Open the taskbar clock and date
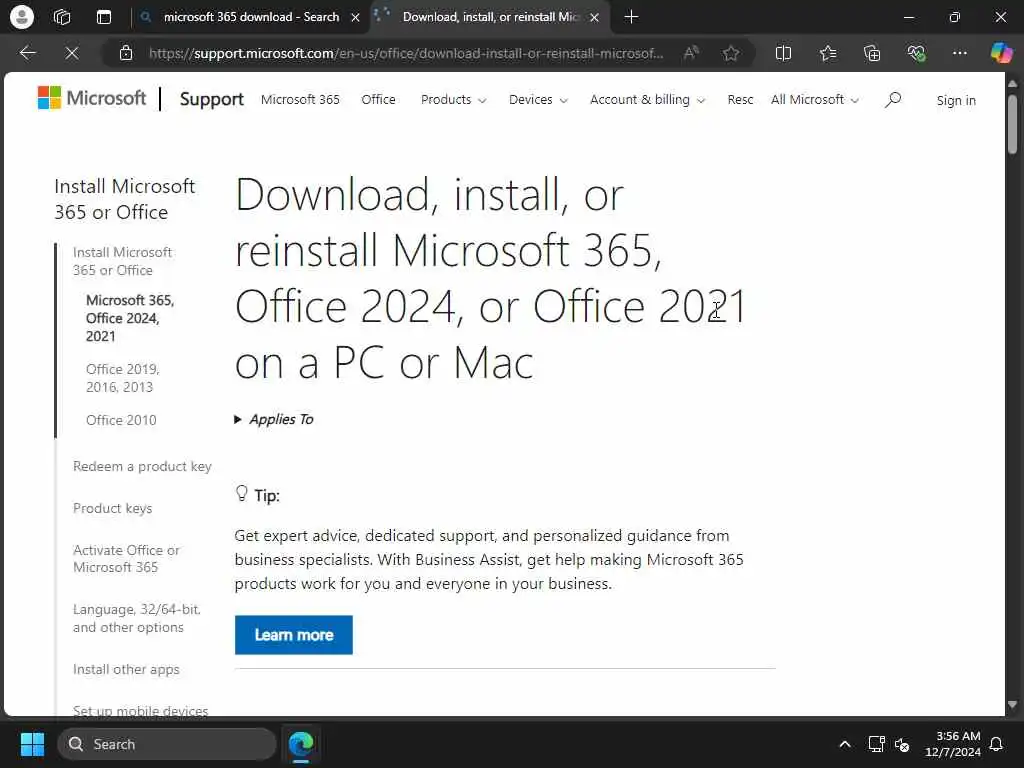 [952, 744]
